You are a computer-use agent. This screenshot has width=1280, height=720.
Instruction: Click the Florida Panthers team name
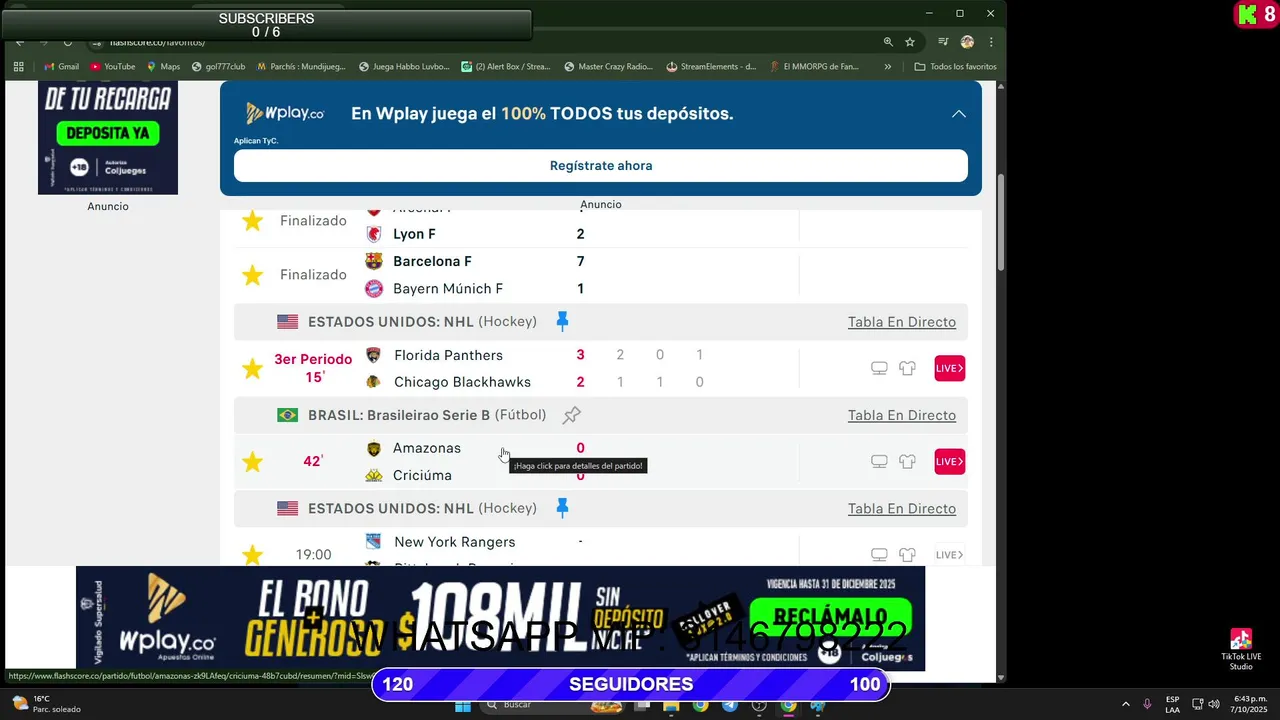[x=448, y=355]
